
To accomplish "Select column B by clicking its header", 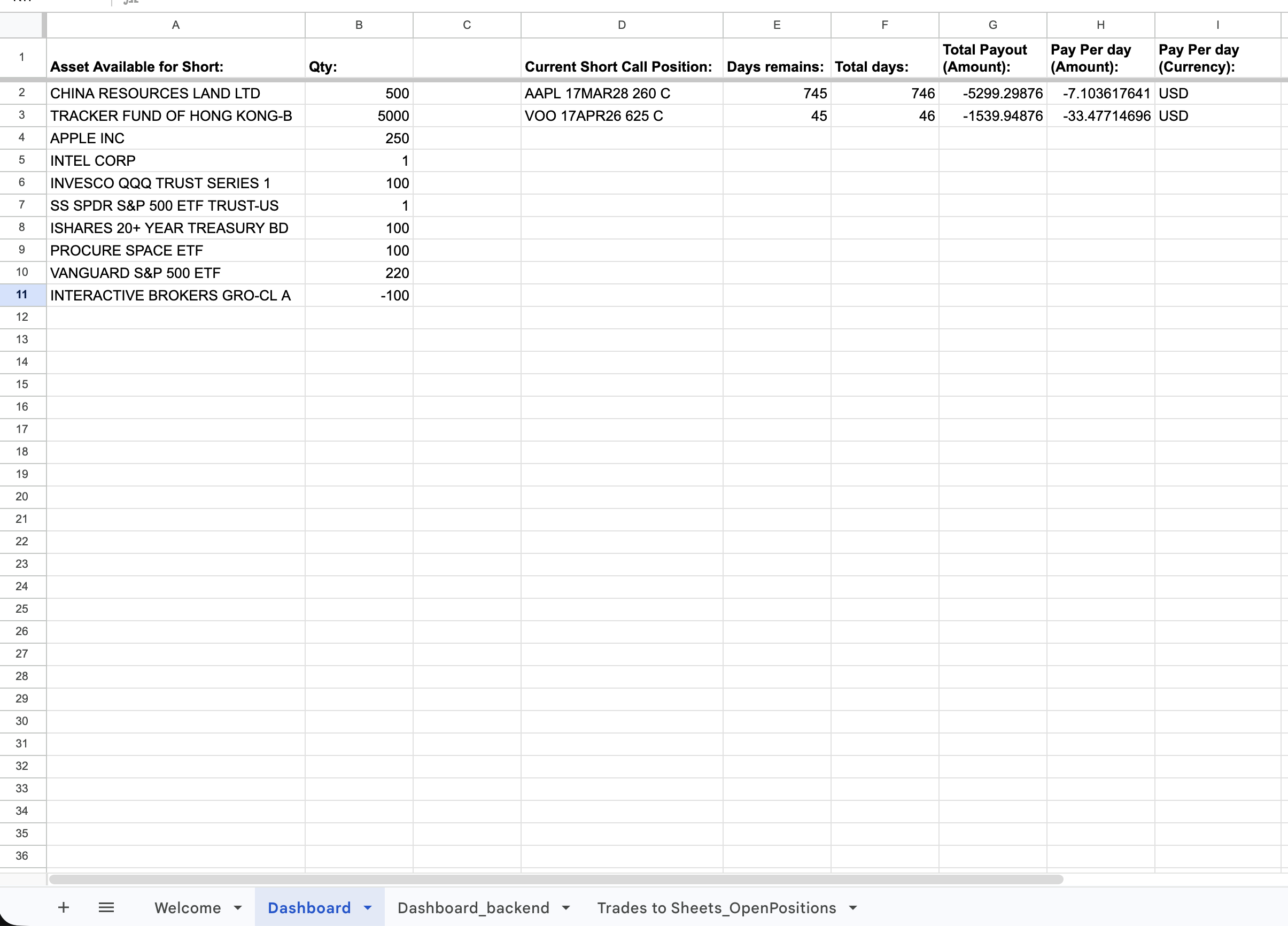I will coord(359,25).
